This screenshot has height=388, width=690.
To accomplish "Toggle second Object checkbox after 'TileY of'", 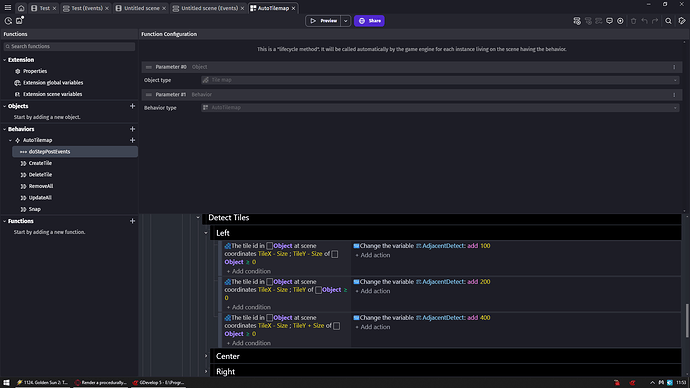I will point(318,290).
